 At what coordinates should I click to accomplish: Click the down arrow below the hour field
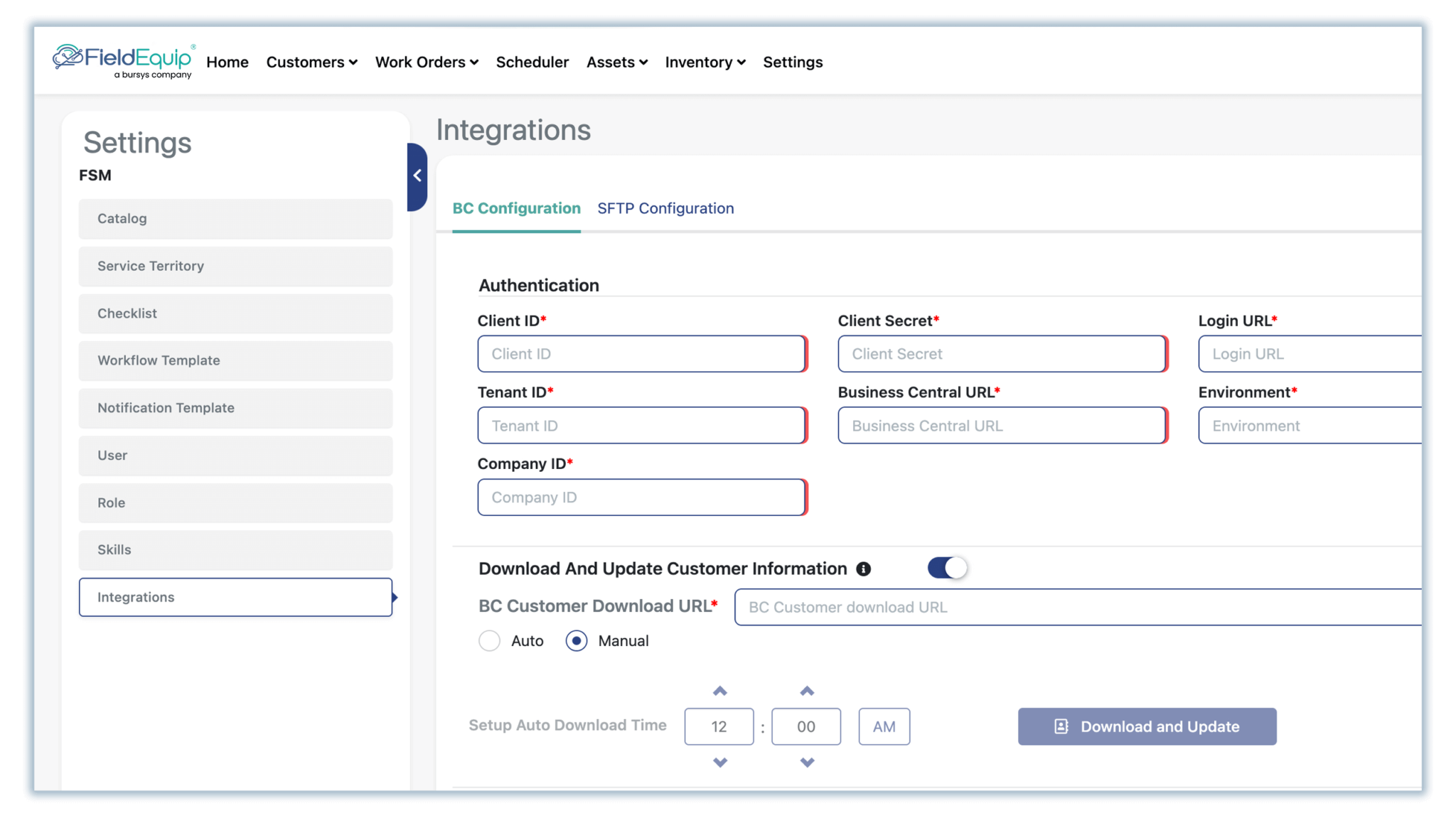click(x=719, y=763)
